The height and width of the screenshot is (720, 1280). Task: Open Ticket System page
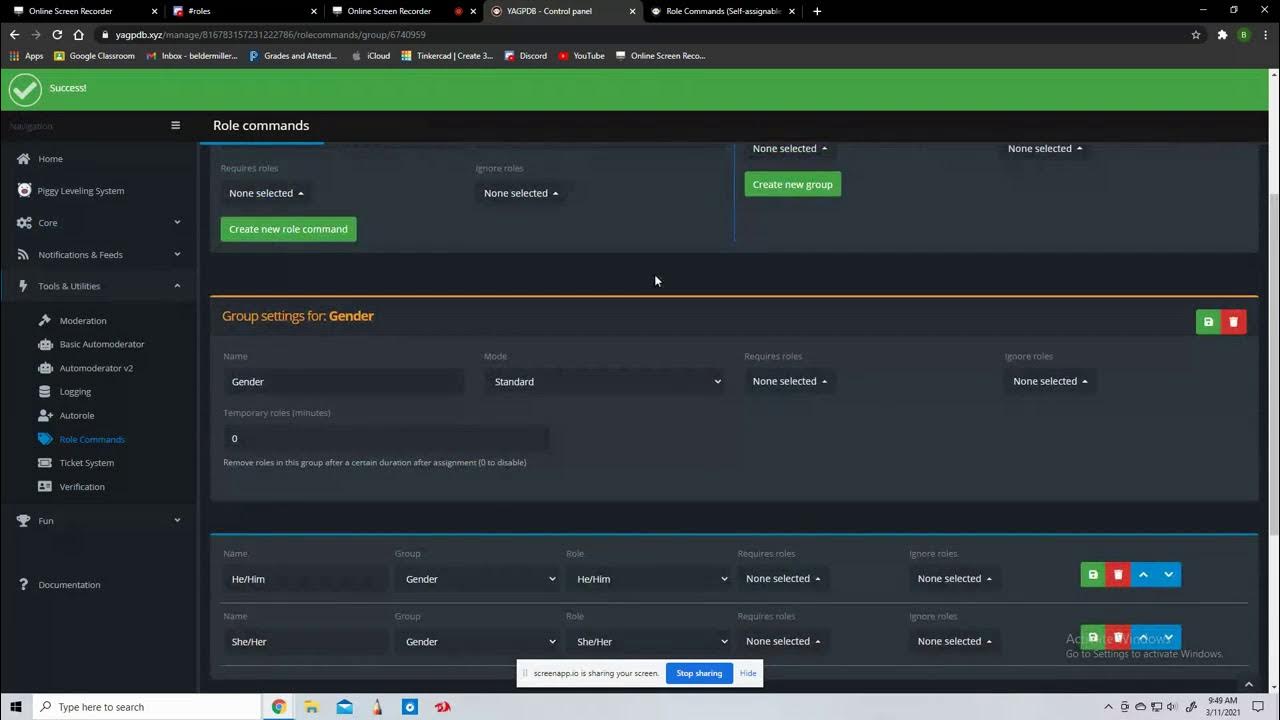(x=86, y=463)
